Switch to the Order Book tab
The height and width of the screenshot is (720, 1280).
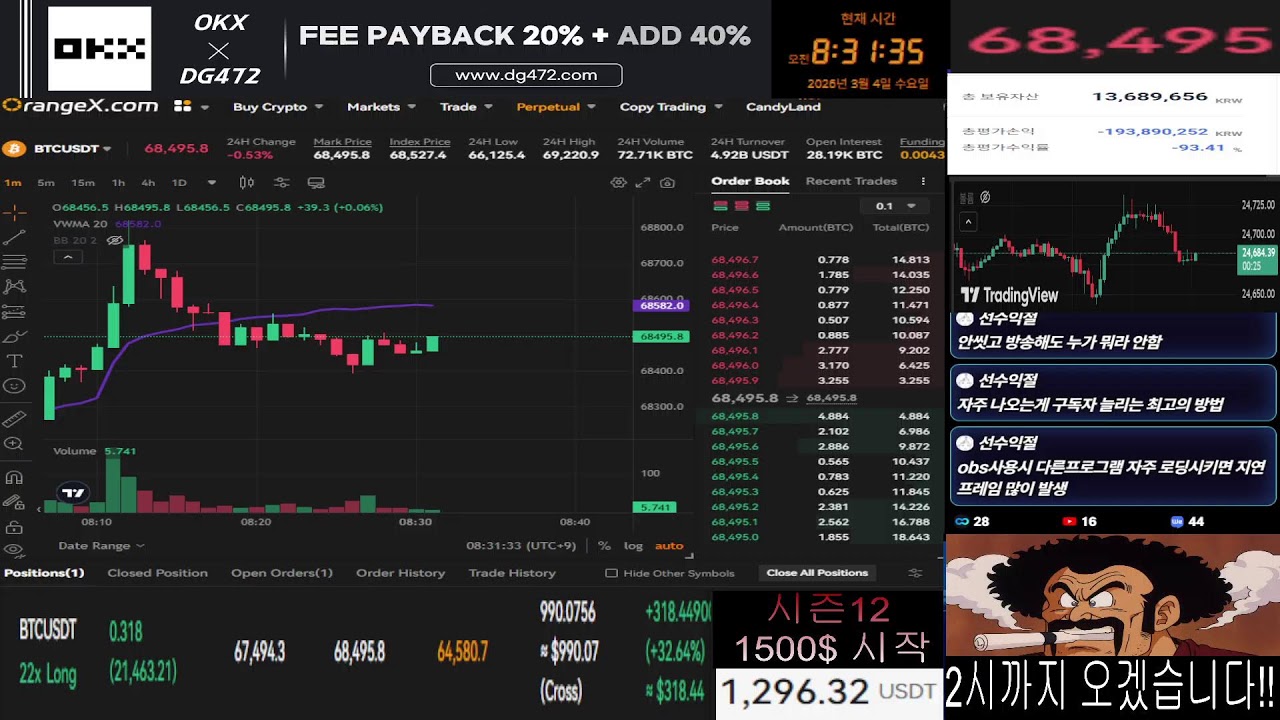[x=750, y=181]
